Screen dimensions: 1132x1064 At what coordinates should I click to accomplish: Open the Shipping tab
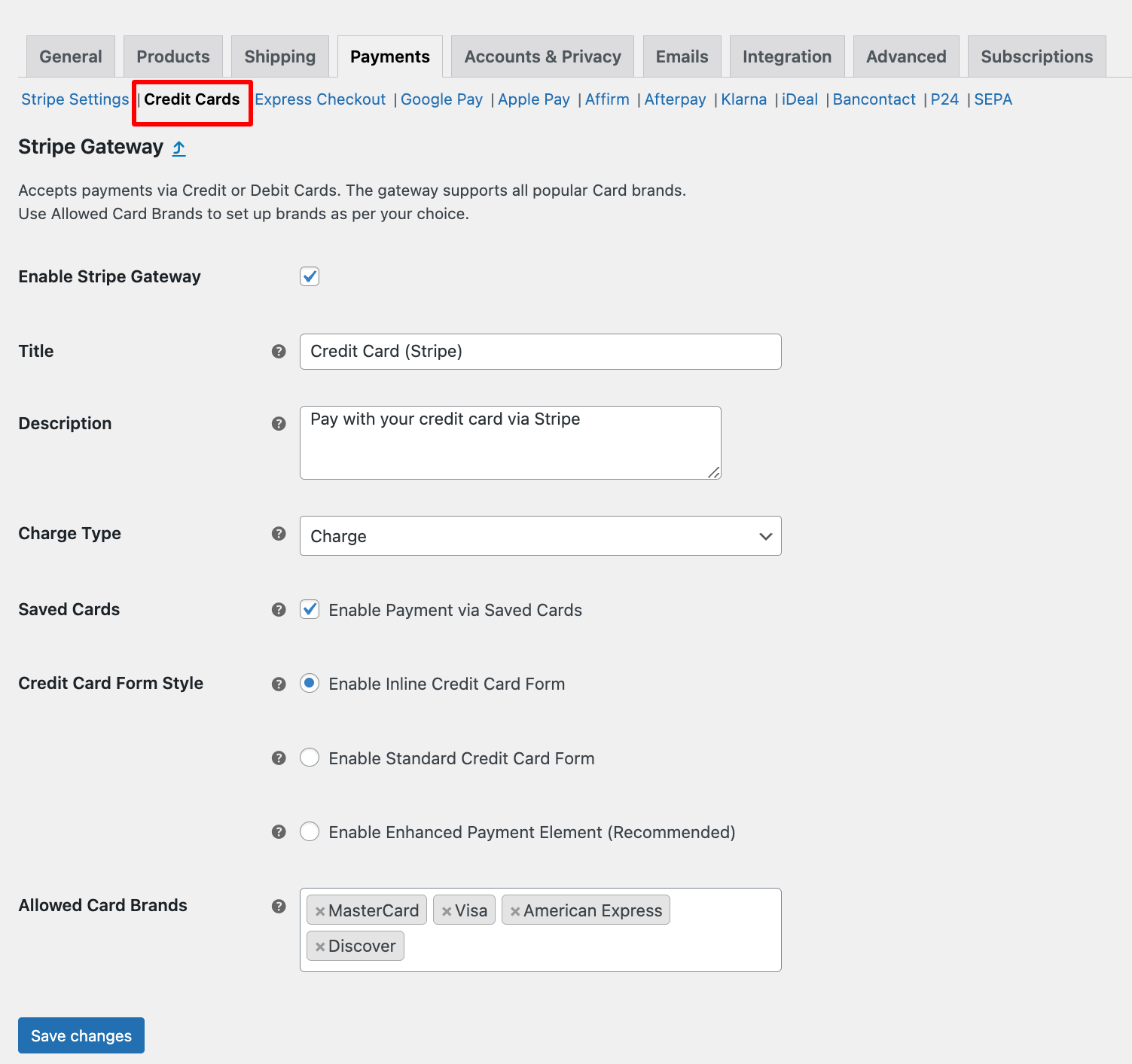coord(280,56)
